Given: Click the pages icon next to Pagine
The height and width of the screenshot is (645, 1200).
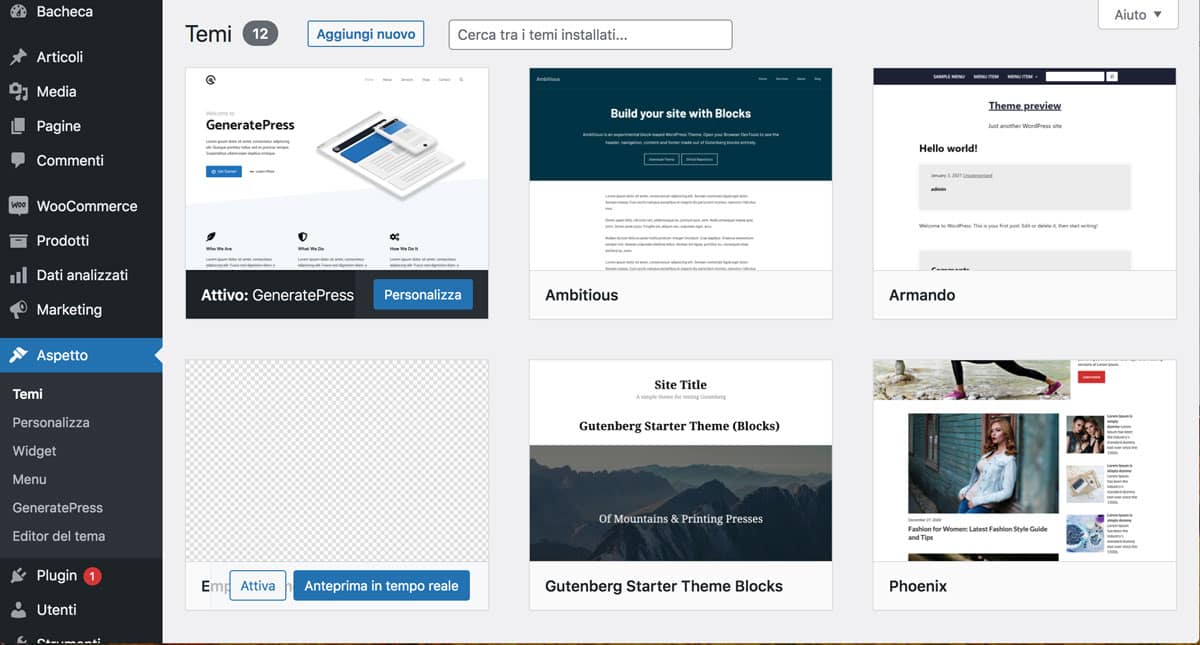Looking at the screenshot, I should coord(18,126).
